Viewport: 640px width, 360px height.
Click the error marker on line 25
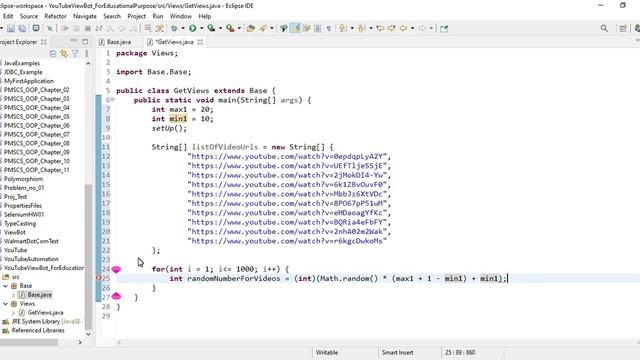98,278
